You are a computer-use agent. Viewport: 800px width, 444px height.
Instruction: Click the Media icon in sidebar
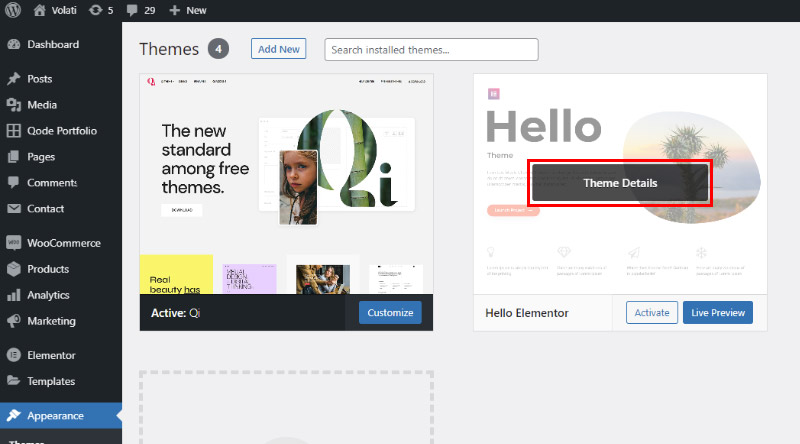(14, 105)
